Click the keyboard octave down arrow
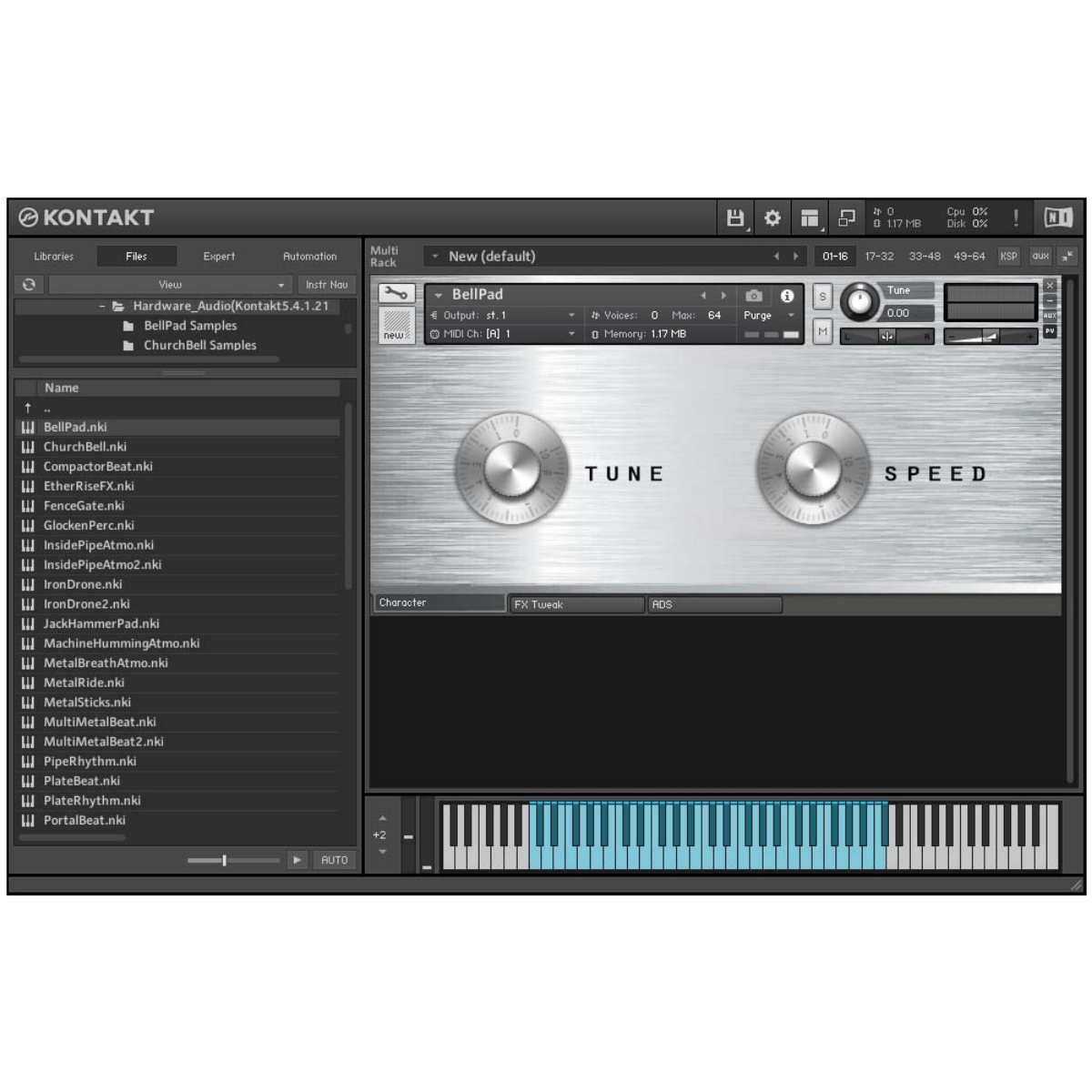The width and height of the screenshot is (1092, 1092). pyautogui.click(x=382, y=852)
